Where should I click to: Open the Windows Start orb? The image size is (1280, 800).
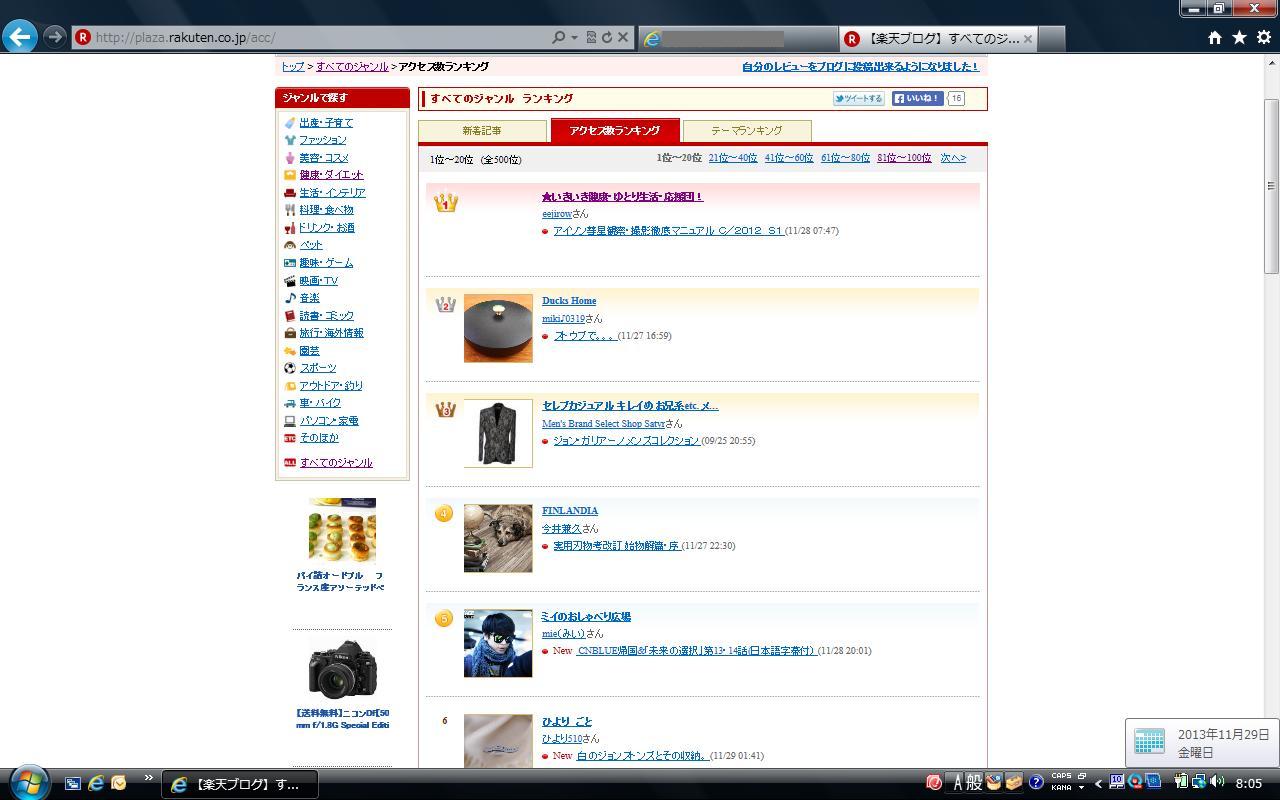28,782
